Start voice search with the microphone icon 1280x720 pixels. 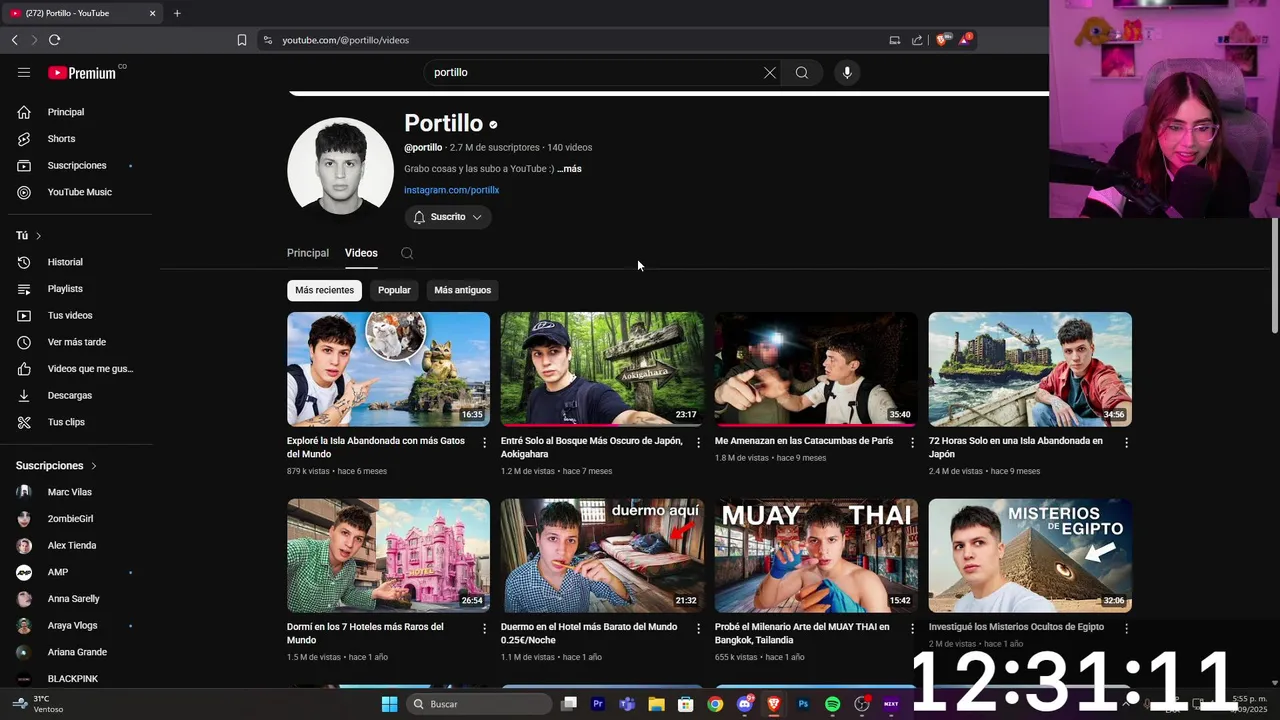(x=847, y=72)
